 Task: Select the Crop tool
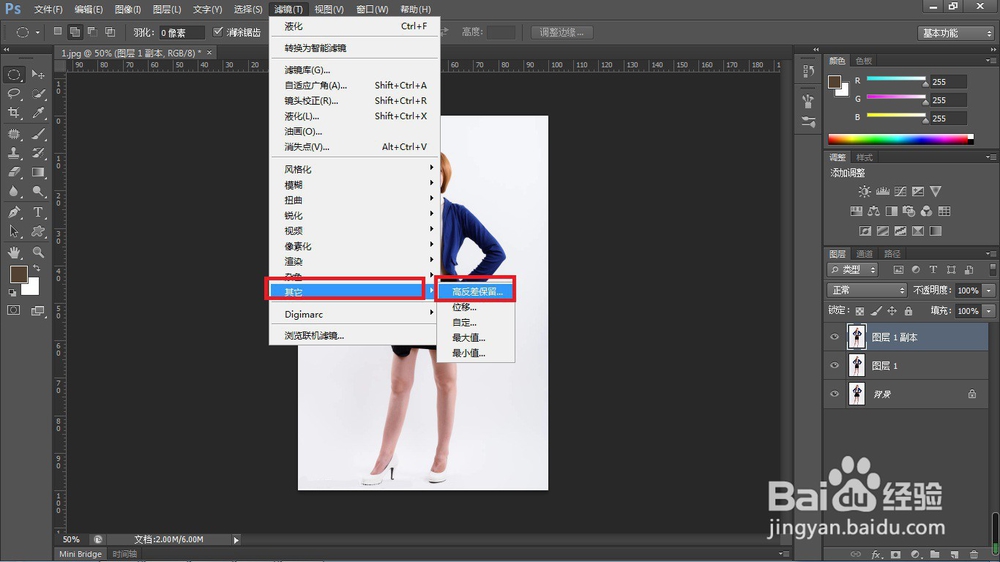[14, 113]
